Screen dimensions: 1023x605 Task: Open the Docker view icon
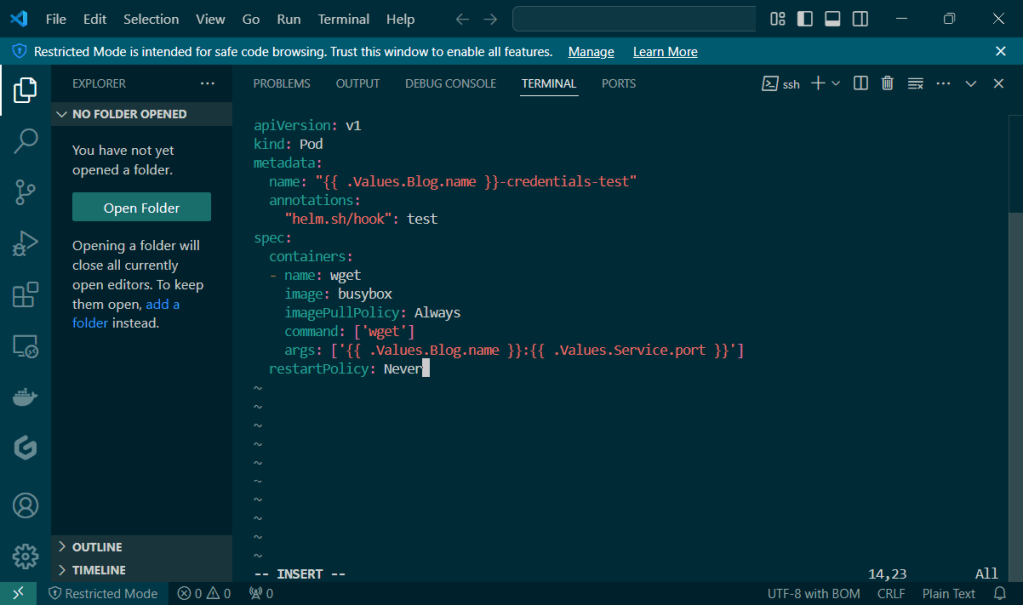(x=25, y=397)
